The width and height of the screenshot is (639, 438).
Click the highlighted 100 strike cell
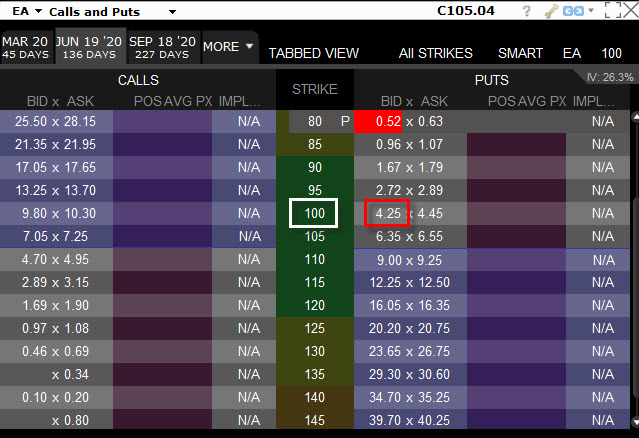coord(314,213)
